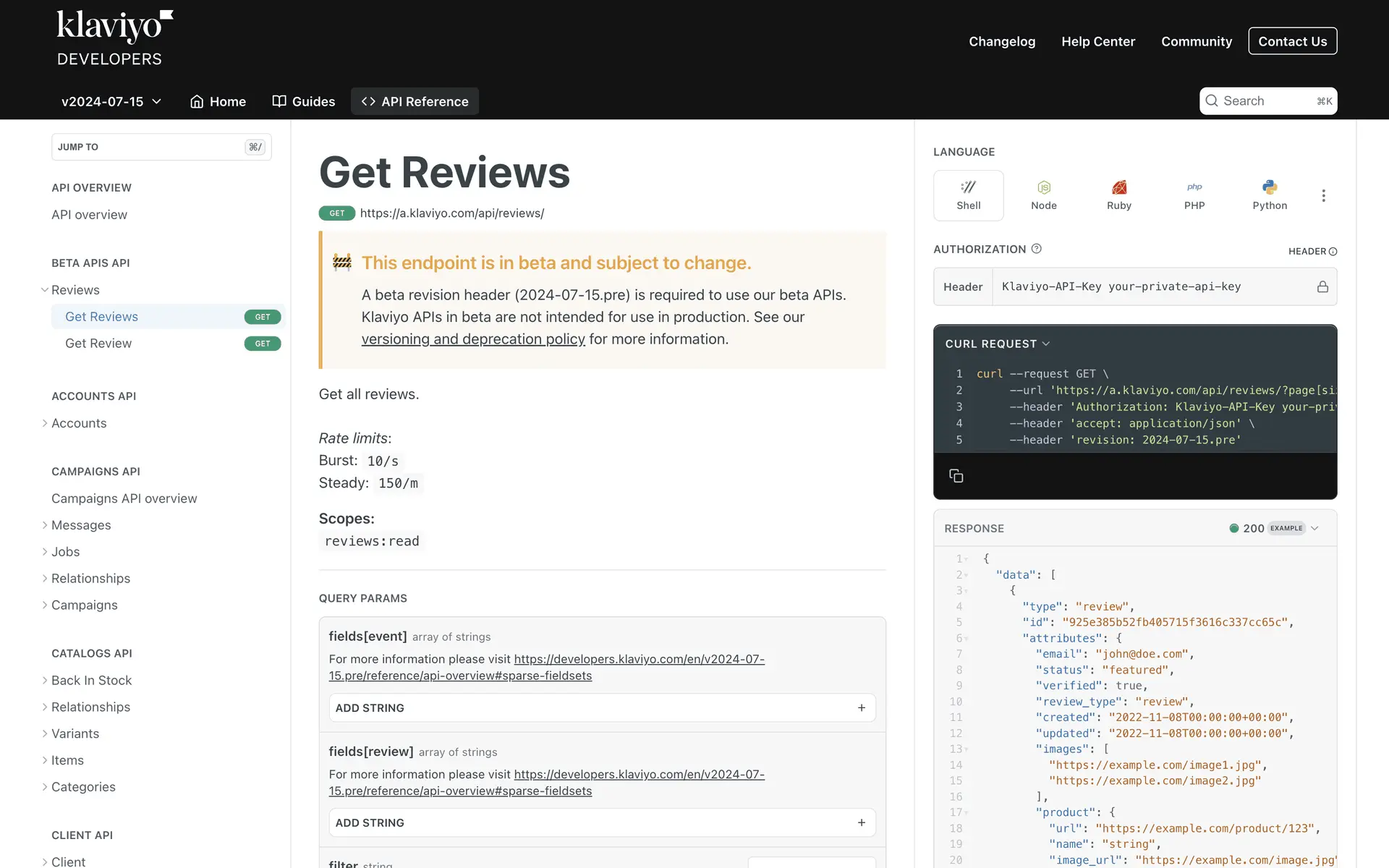Select the Ruby language icon
The image size is (1389, 868).
click(x=1118, y=187)
